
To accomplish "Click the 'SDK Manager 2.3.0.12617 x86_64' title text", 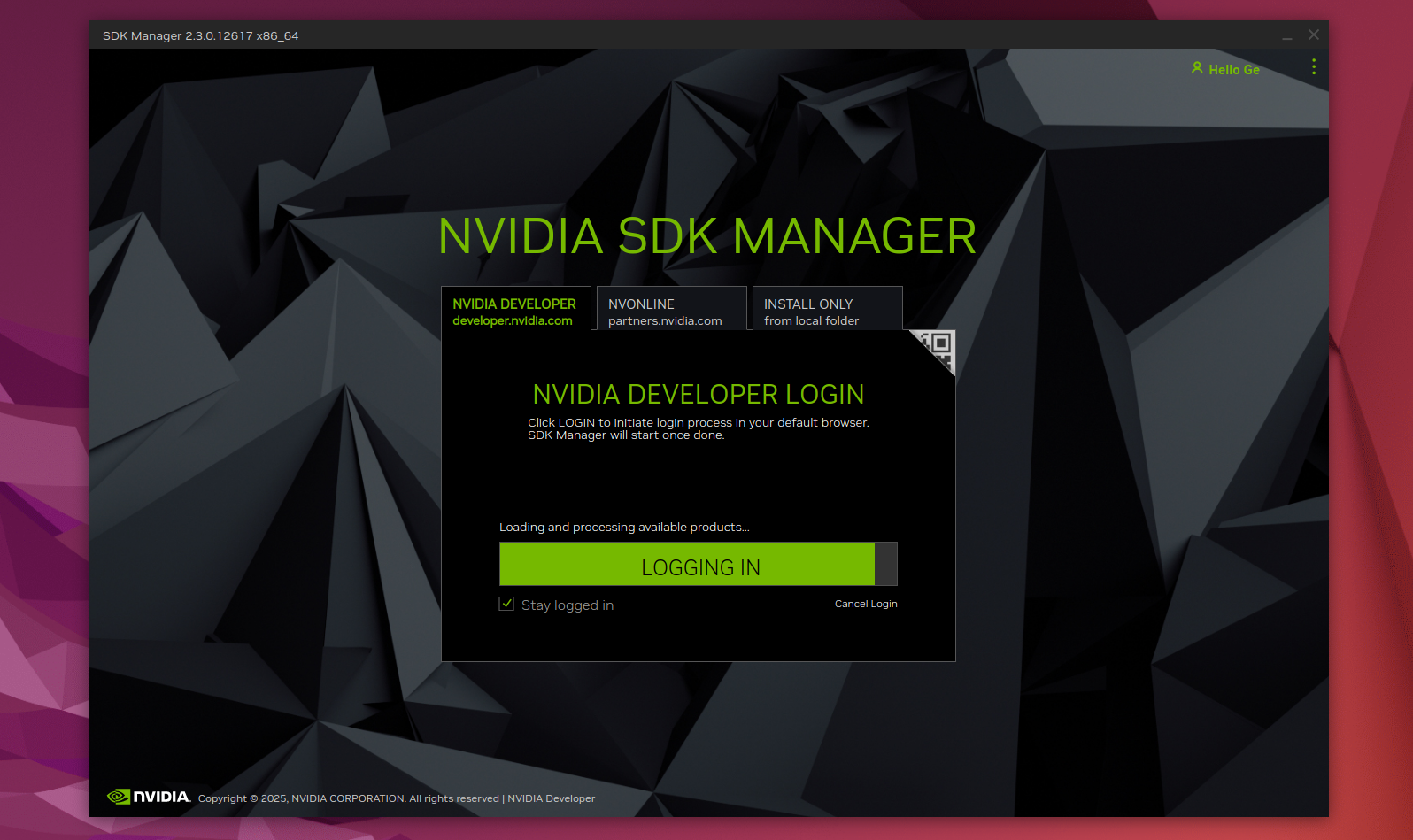I will click(201, 36).
